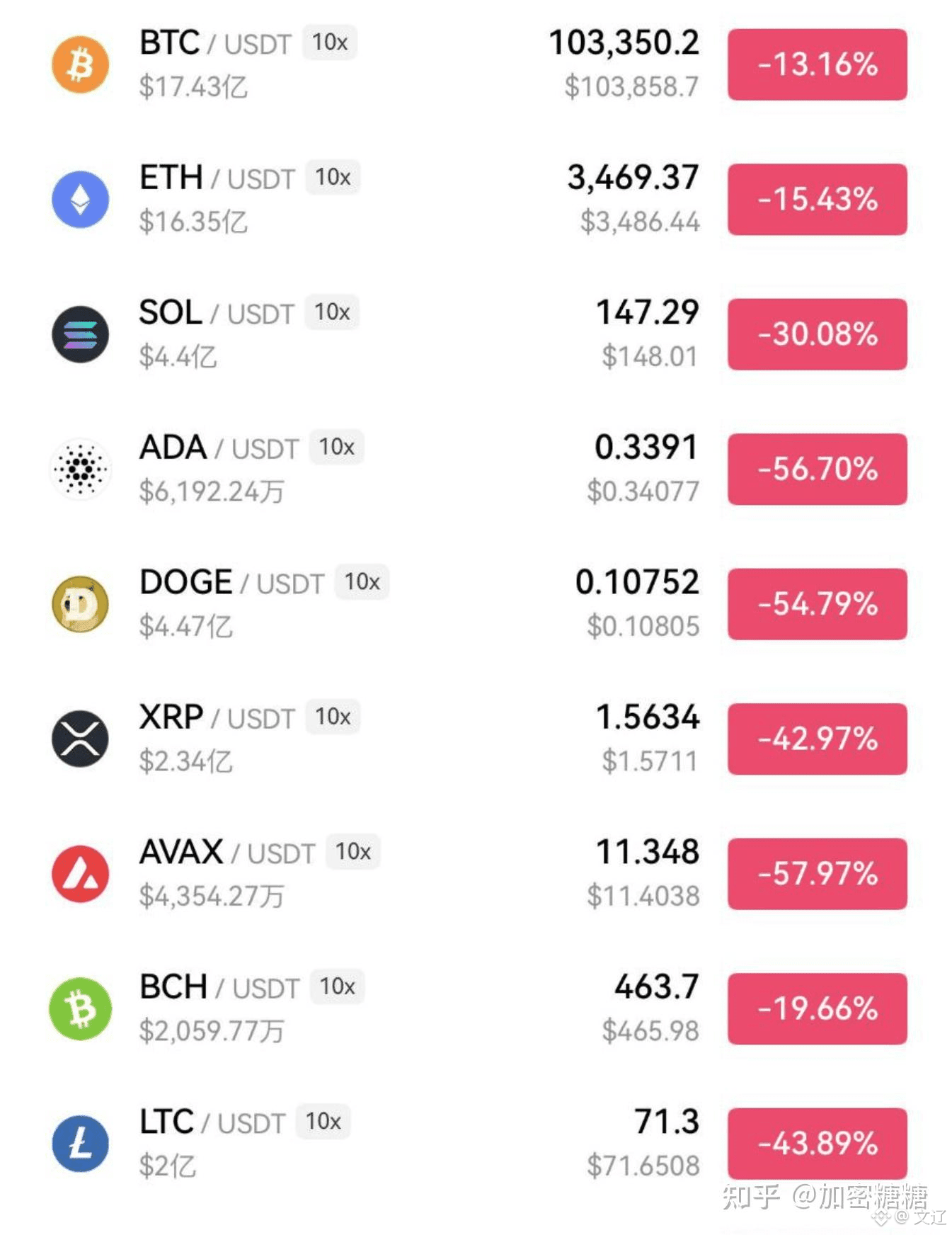Tap the -15.43% change button for ETH

click(817, 200)
